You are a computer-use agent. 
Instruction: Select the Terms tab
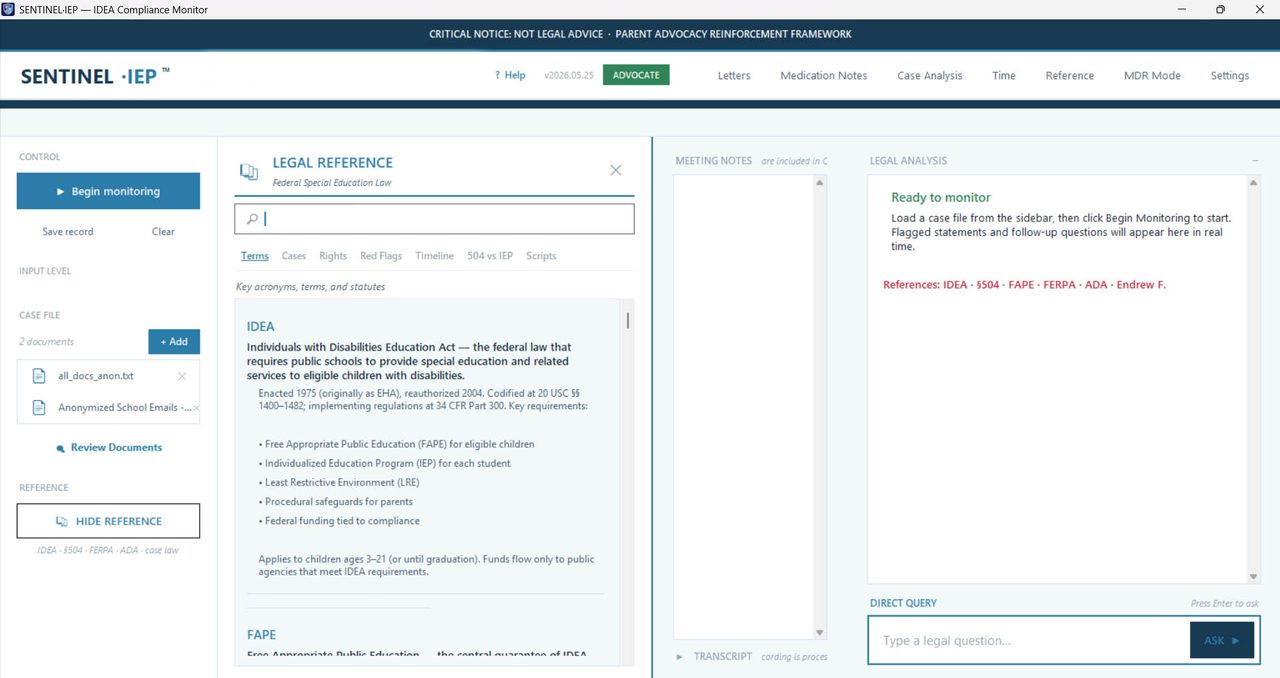pyautogui.click(x=255, y=256)
